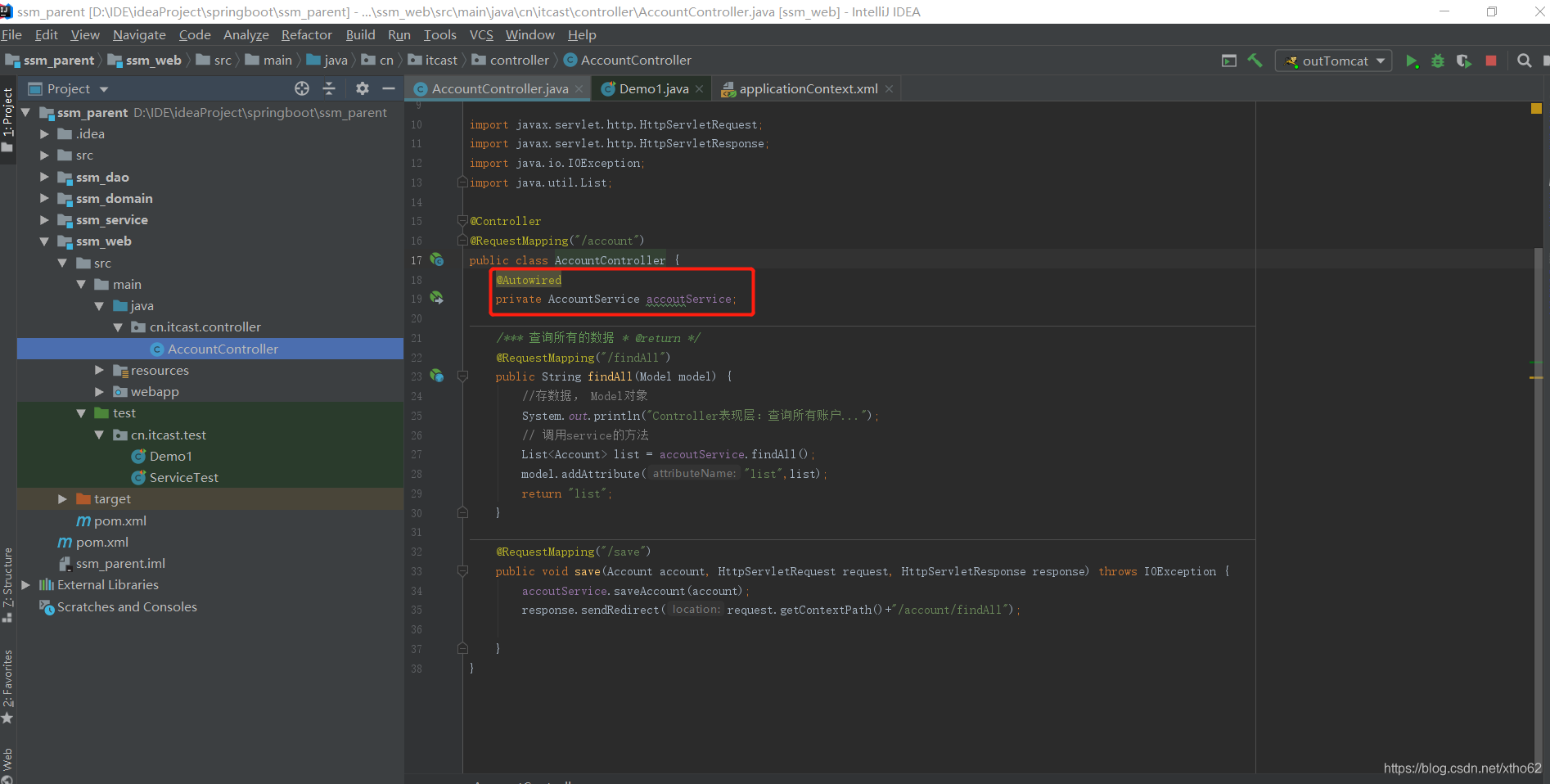Click the red Stop icon
Screen dimensions: 1550x784
[x=1491, y=61]
